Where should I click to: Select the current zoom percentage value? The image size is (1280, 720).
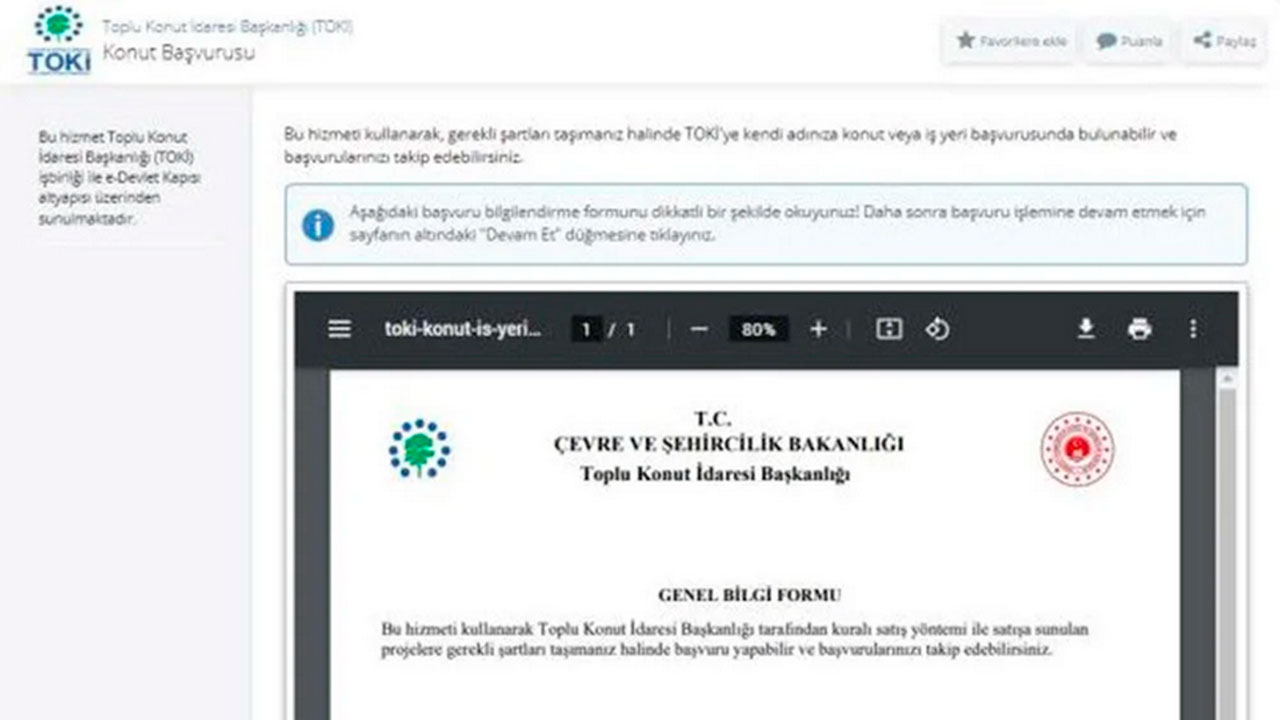tap(758, 328)
